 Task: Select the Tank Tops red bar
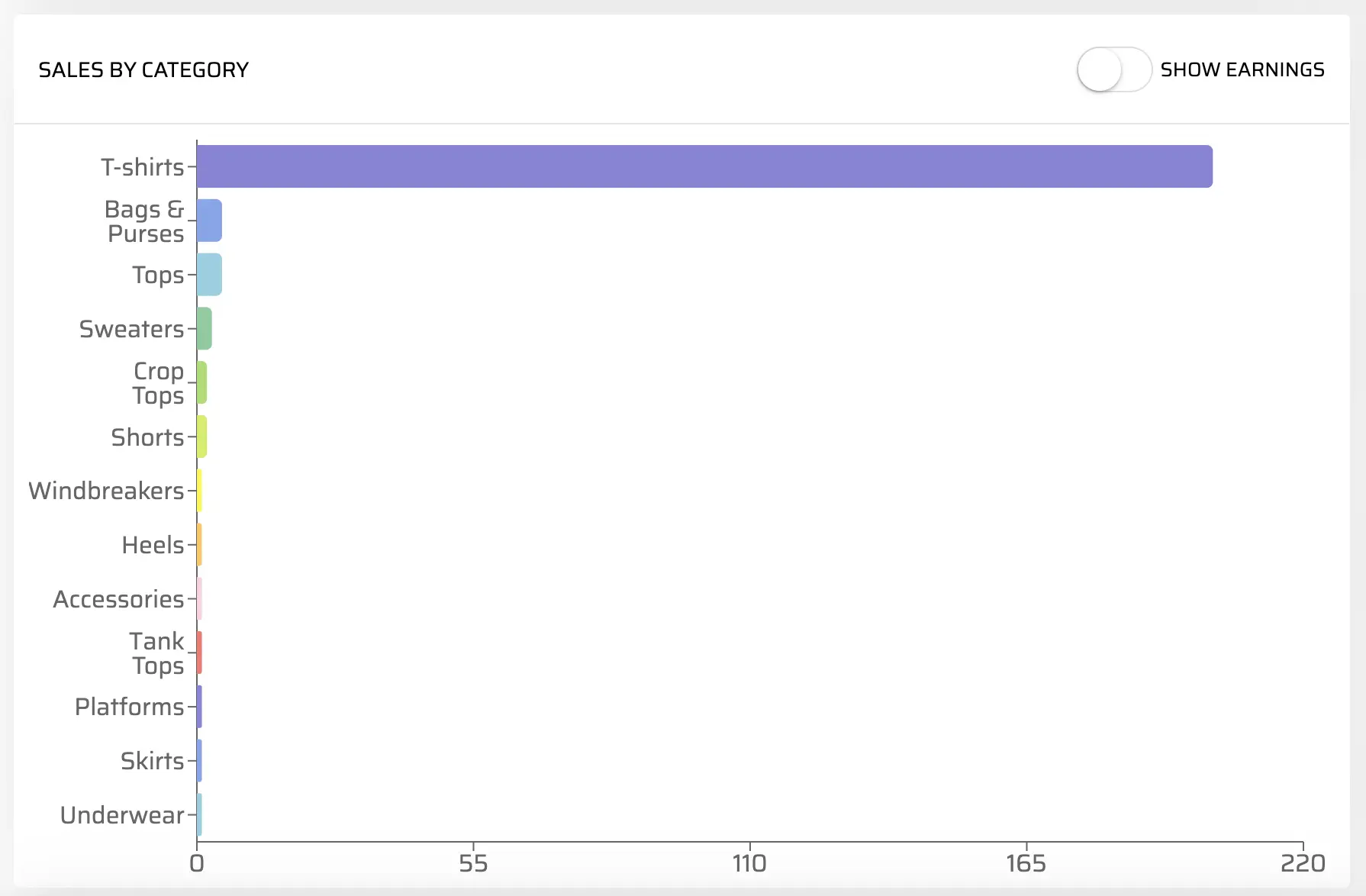(199, 653)
